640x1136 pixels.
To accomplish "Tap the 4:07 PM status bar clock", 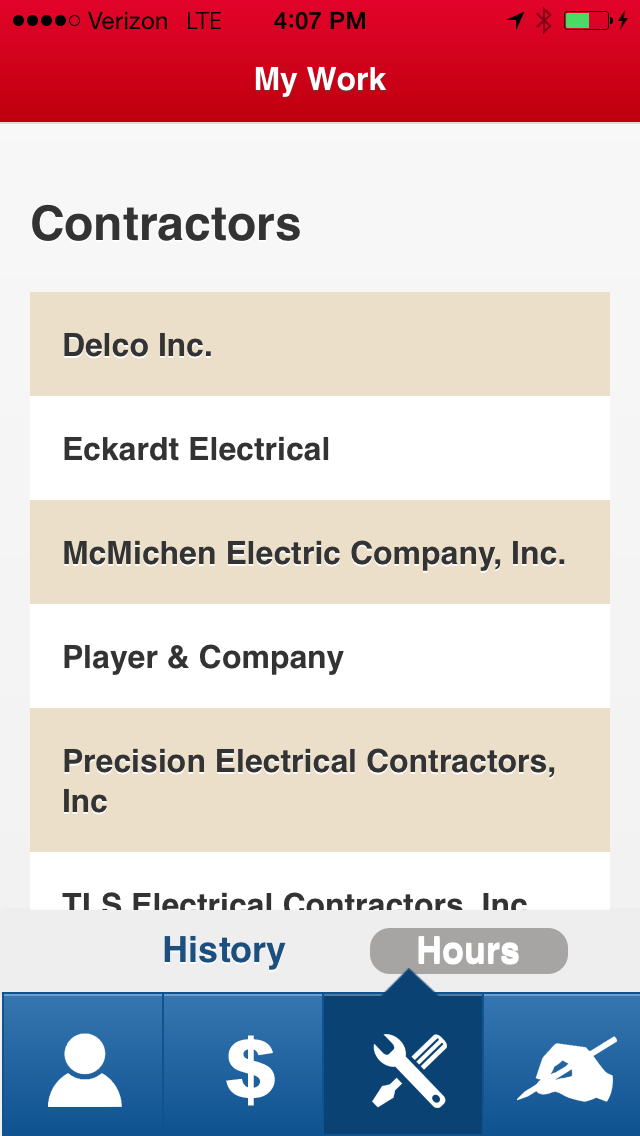I will click(320, 20).
